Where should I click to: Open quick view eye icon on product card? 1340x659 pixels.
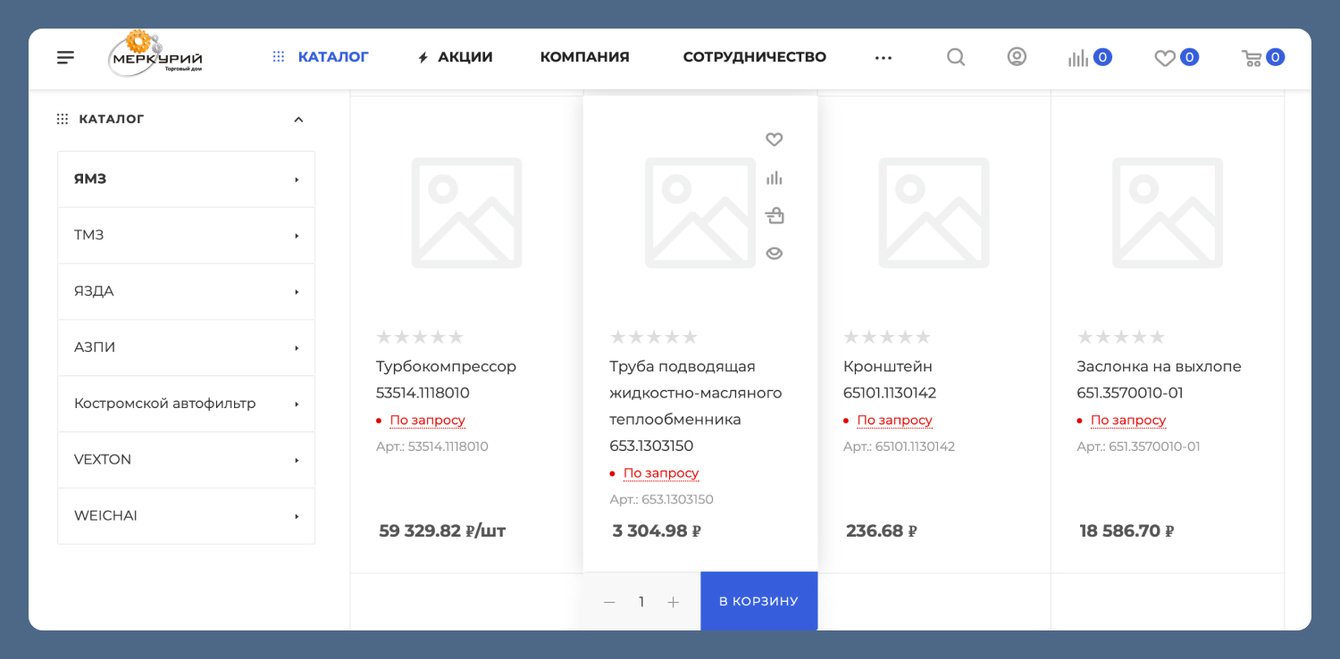point(774,254)
